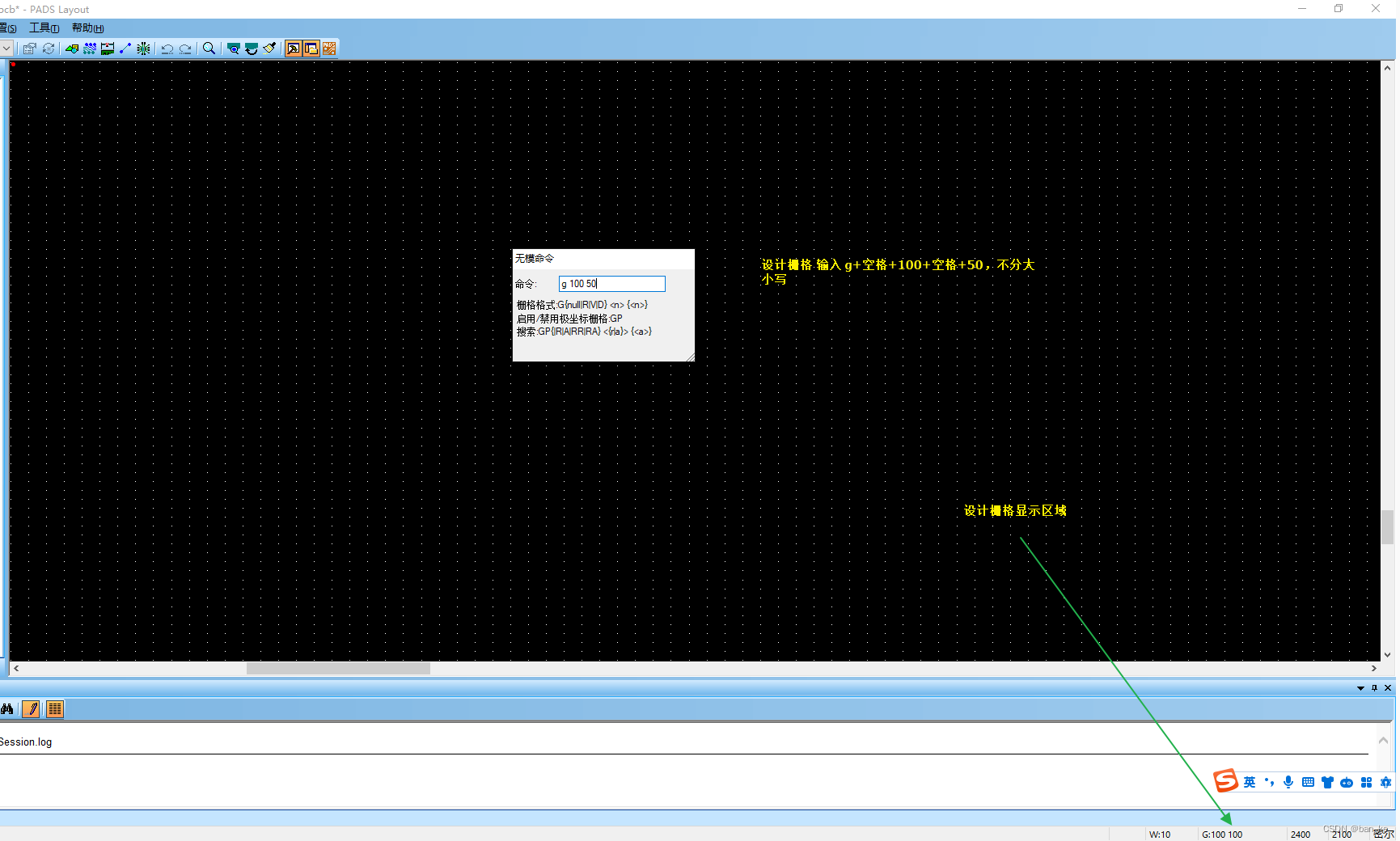Click the horizontal scrollbar right arrow
This screenshot has width=1400, height=841.
tap(1373, 669)
